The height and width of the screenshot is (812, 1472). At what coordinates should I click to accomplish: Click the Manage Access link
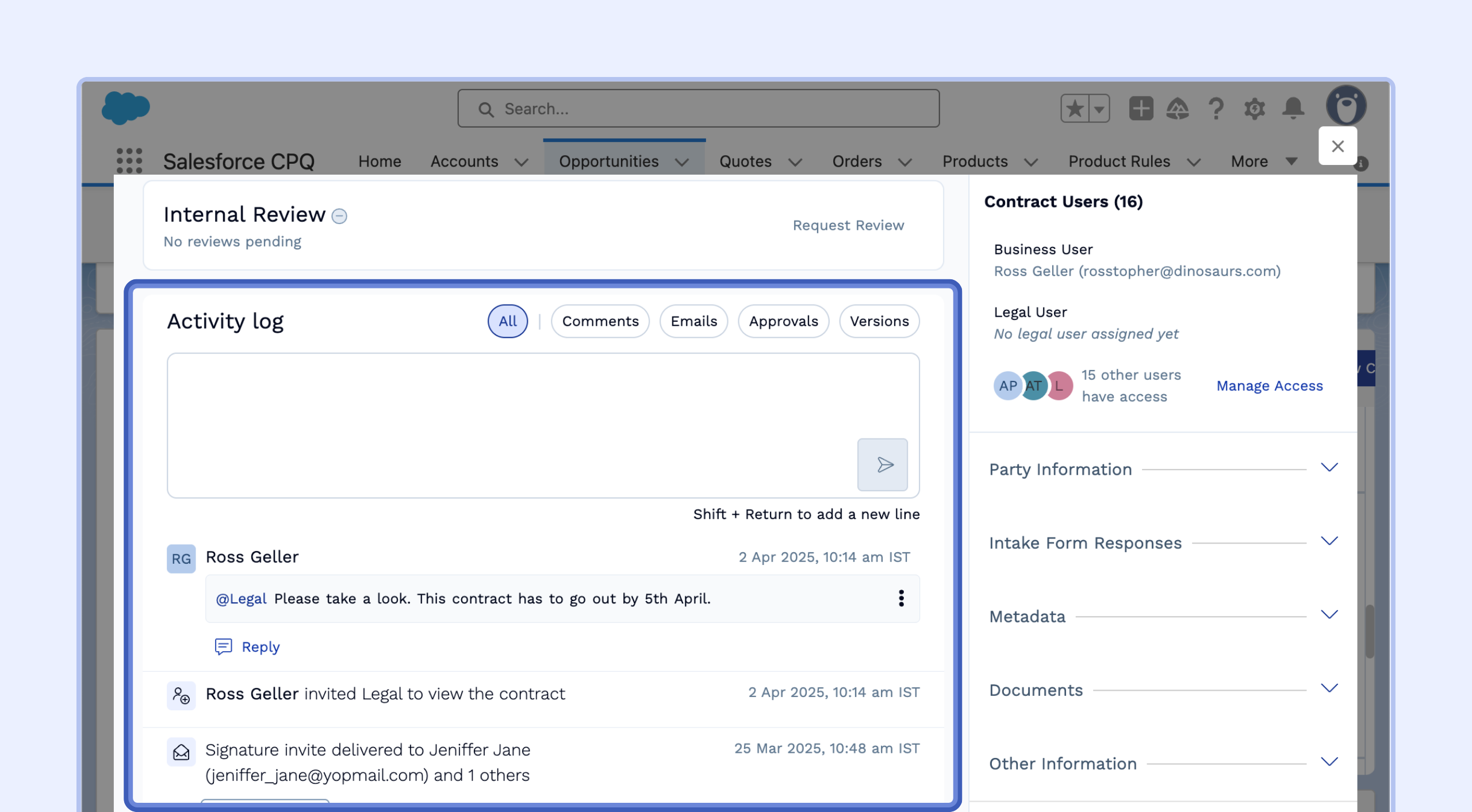click(1269, 386)
